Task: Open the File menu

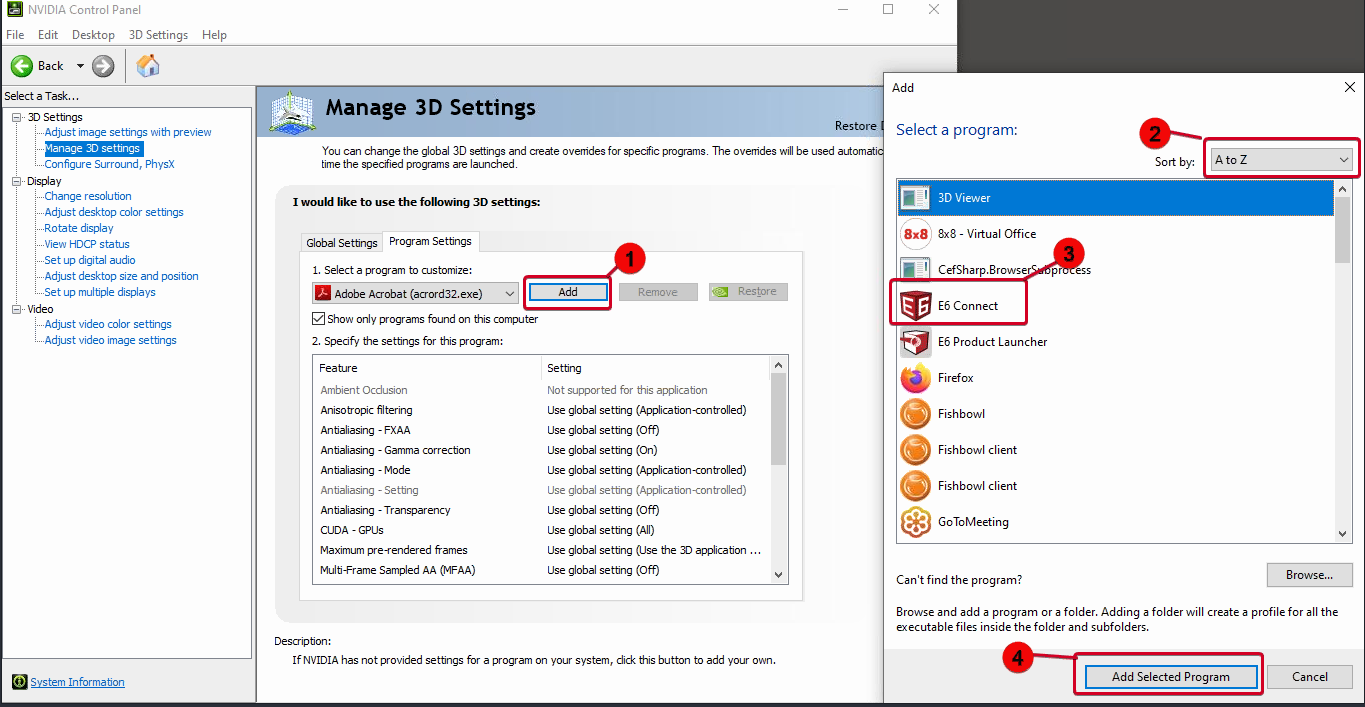Action: coord(15,35)
